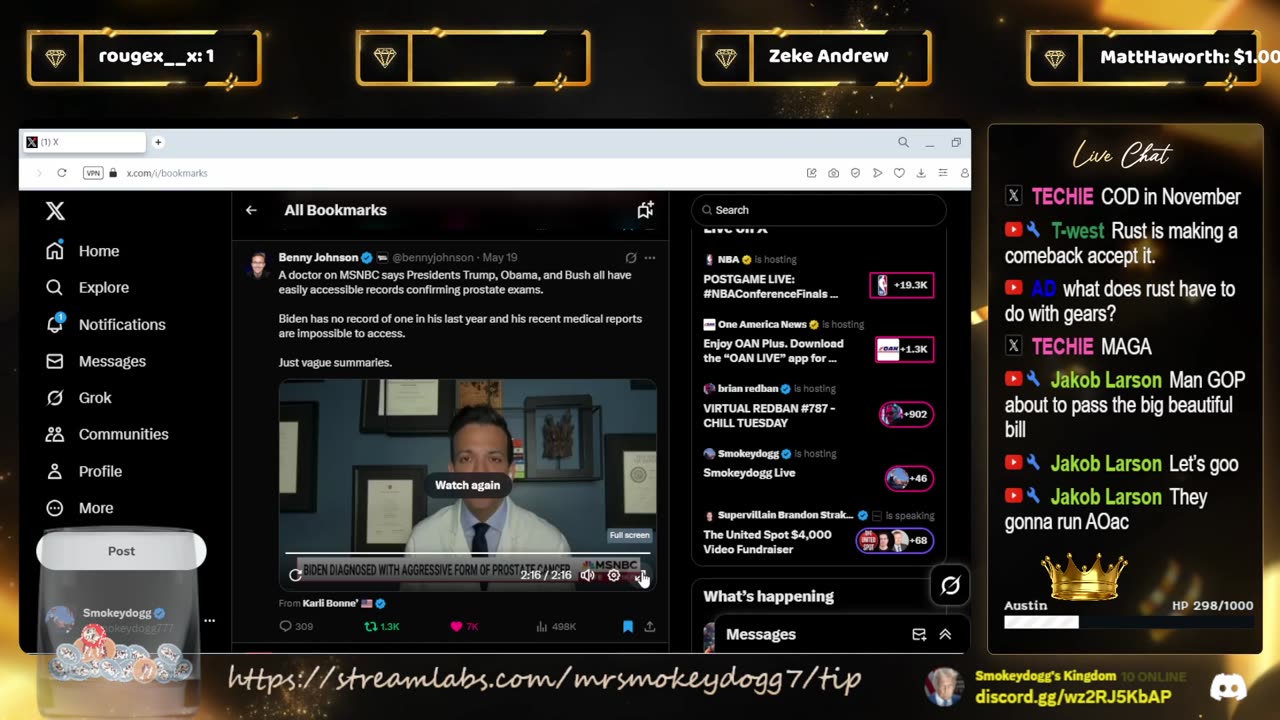Open video settings gear
The height and width of the screenshot is (720, 1280).
[613, 575]
